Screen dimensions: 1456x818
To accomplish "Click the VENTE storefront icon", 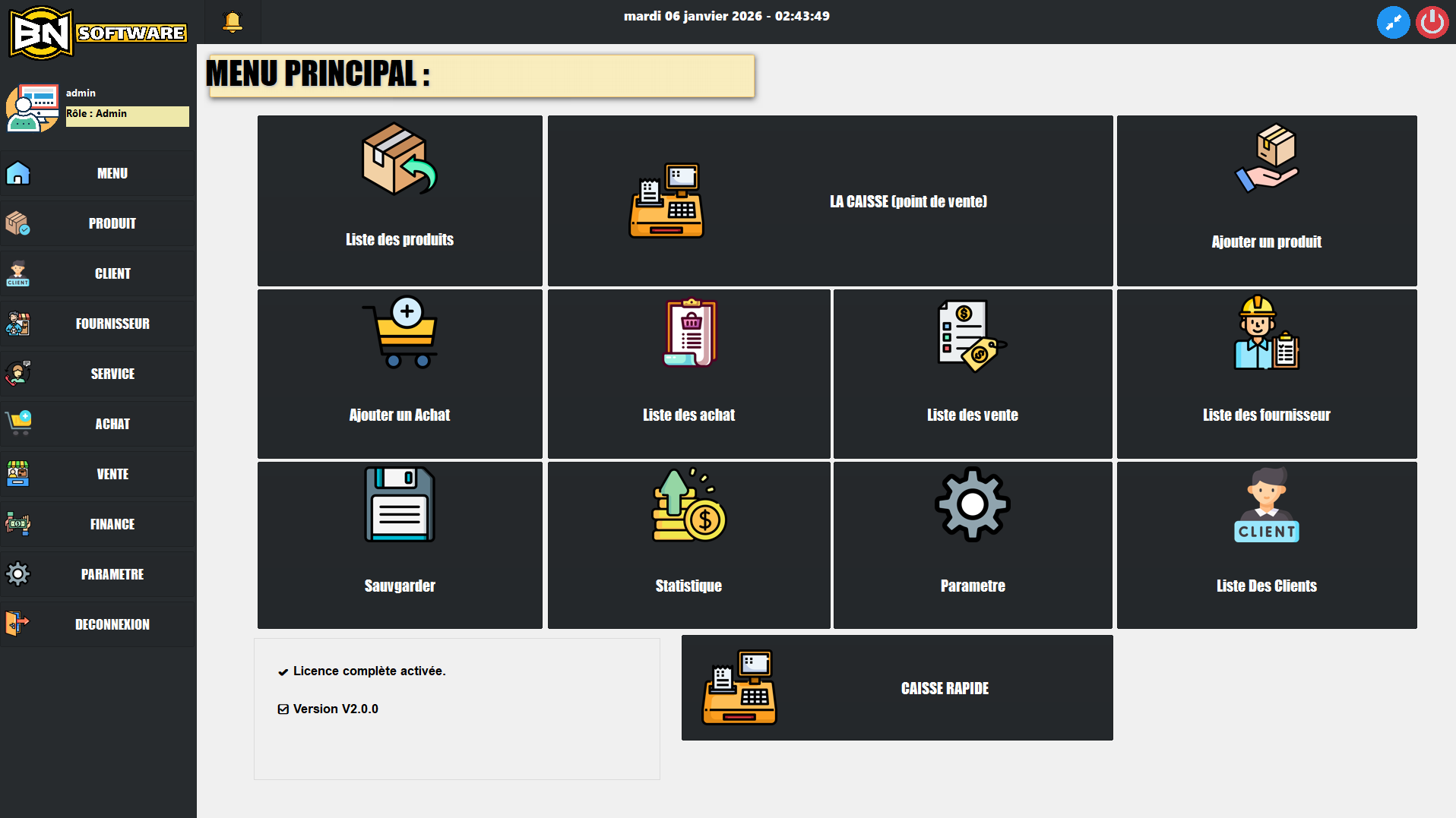I will [17, 474].
